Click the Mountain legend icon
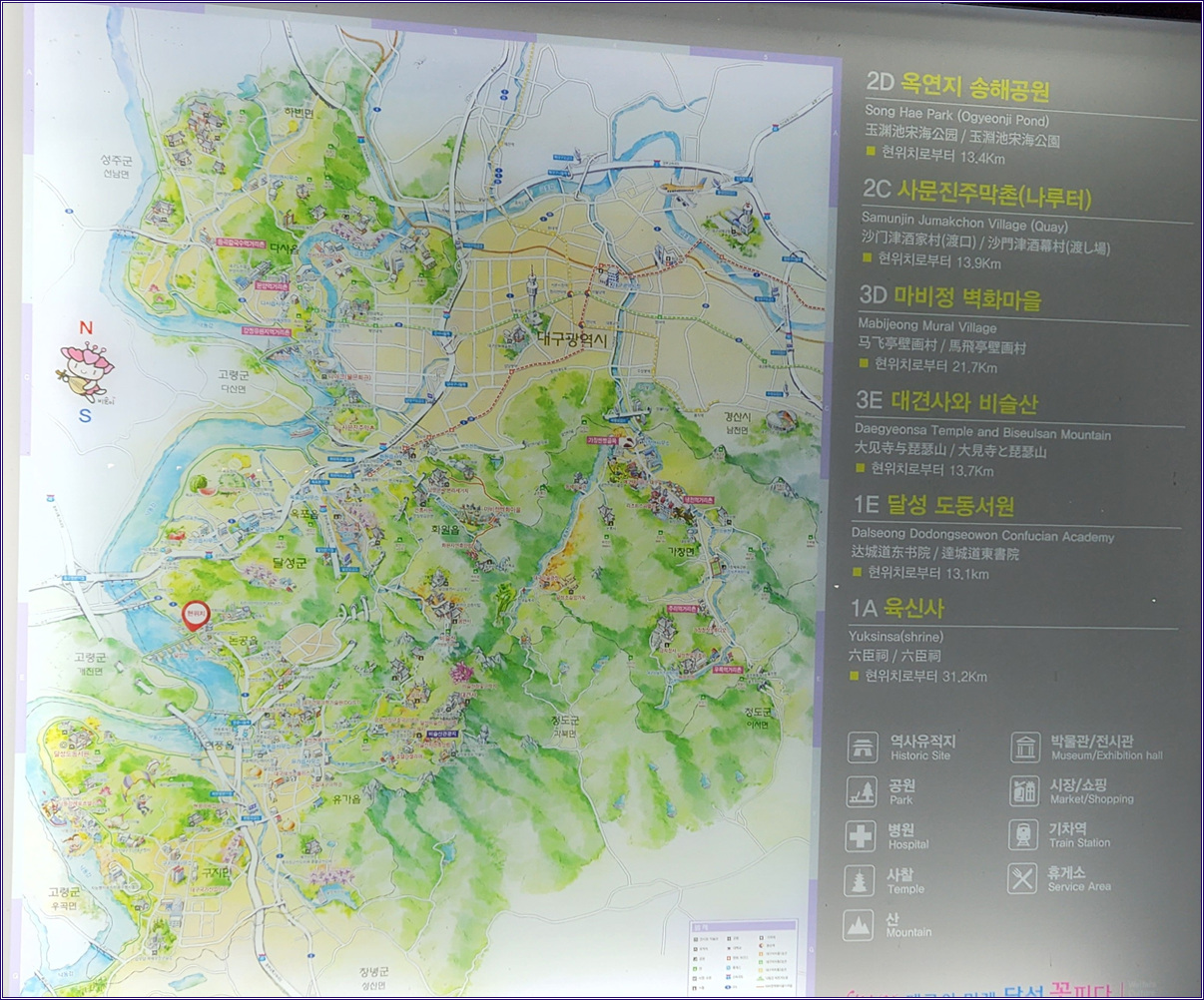This screenshot has width=1204, height=1000. point(859,925)
